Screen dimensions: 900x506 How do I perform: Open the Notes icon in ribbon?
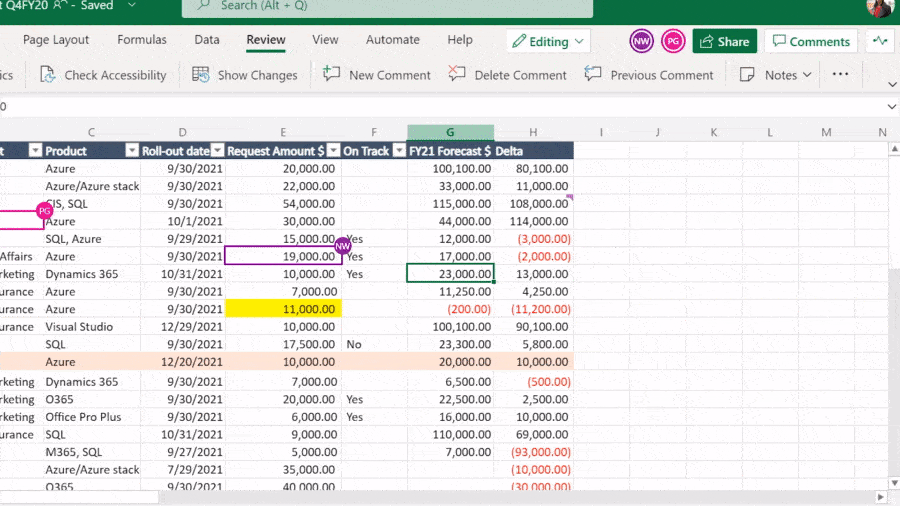747,75
